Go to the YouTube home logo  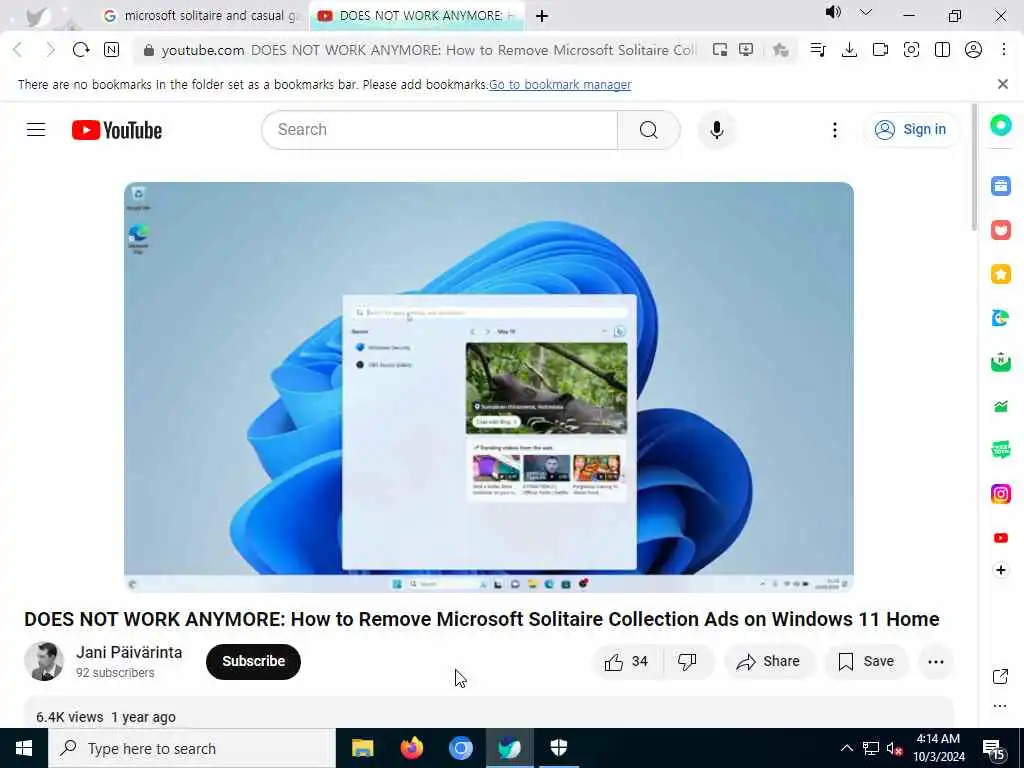pos(117,130)
